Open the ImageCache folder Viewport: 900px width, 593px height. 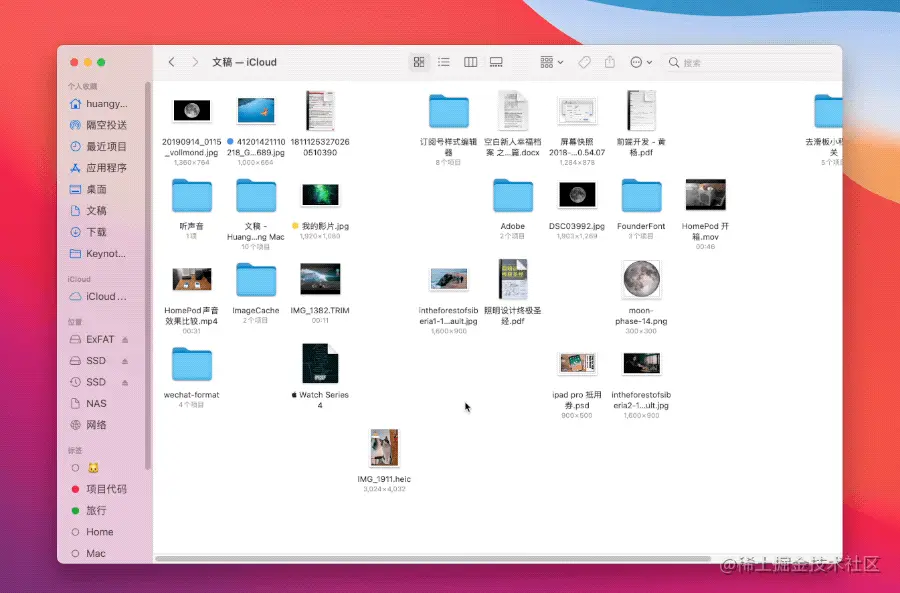(x=256, y=280)
